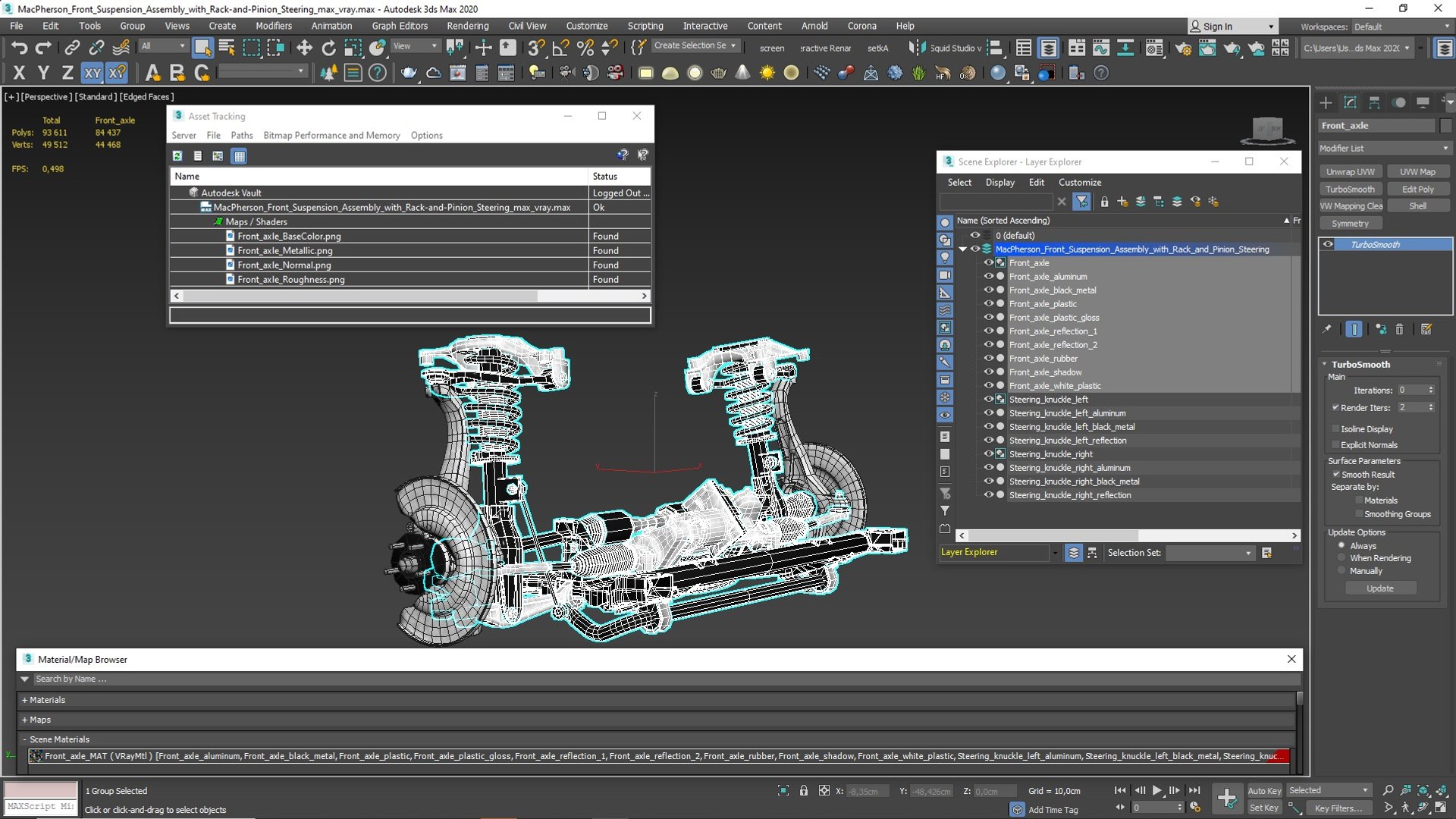1456x819 pixels.
Task: Open the Create tab plus icon in command panel
Action: (x=1326, y=102)
